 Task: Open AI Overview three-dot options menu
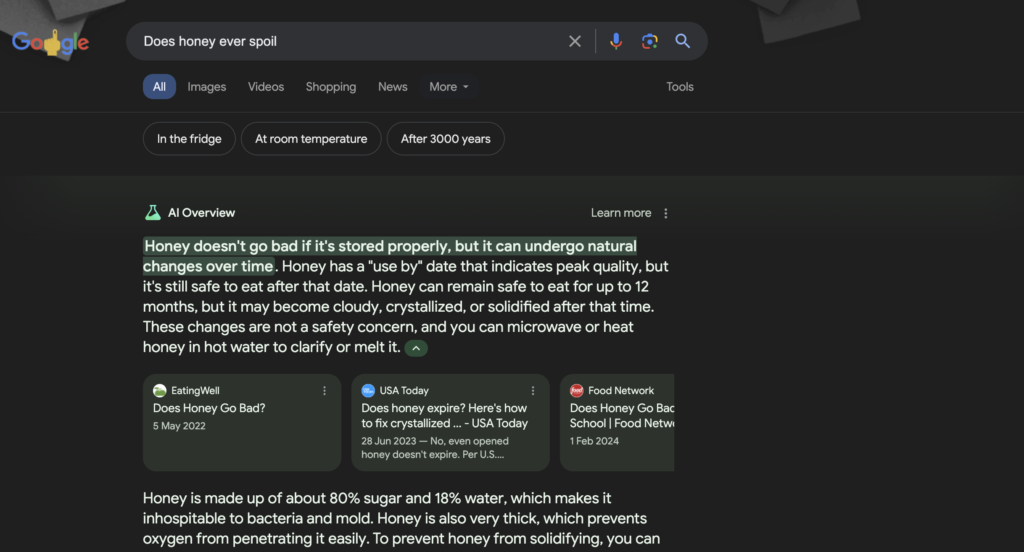[x=666, y=213]
